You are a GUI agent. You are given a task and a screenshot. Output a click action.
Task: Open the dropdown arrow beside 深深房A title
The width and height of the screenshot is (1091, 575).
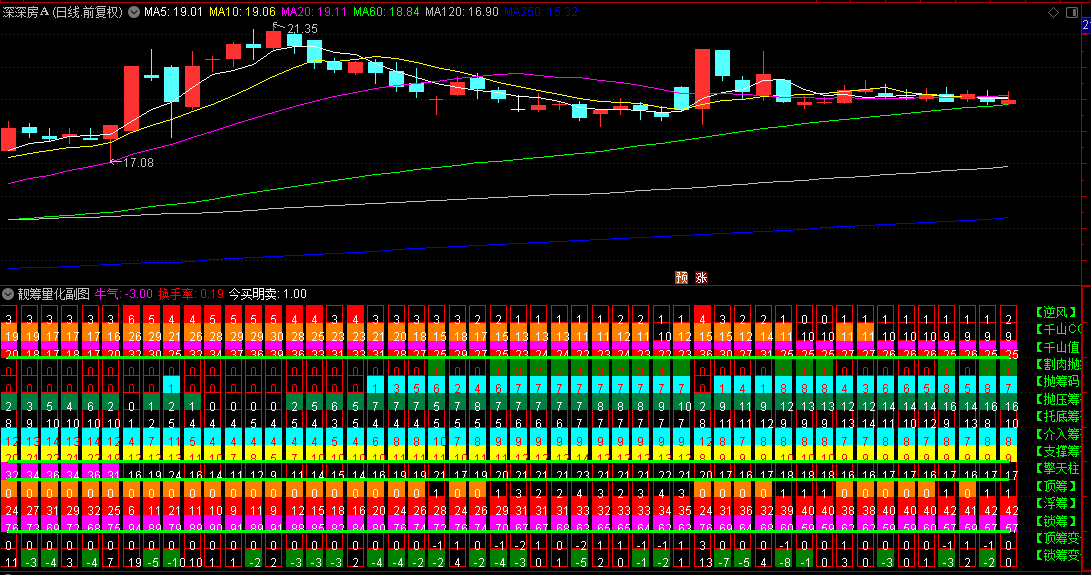tap(134, 12)
